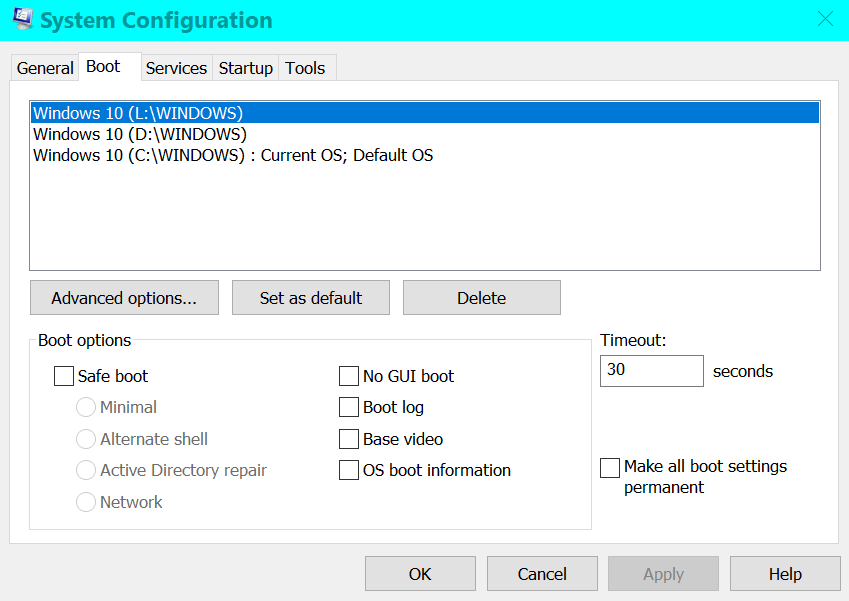Viewport: 849px width, 601px height.
Task: Click the Timeout seconds input field
Action: [652, 371]
